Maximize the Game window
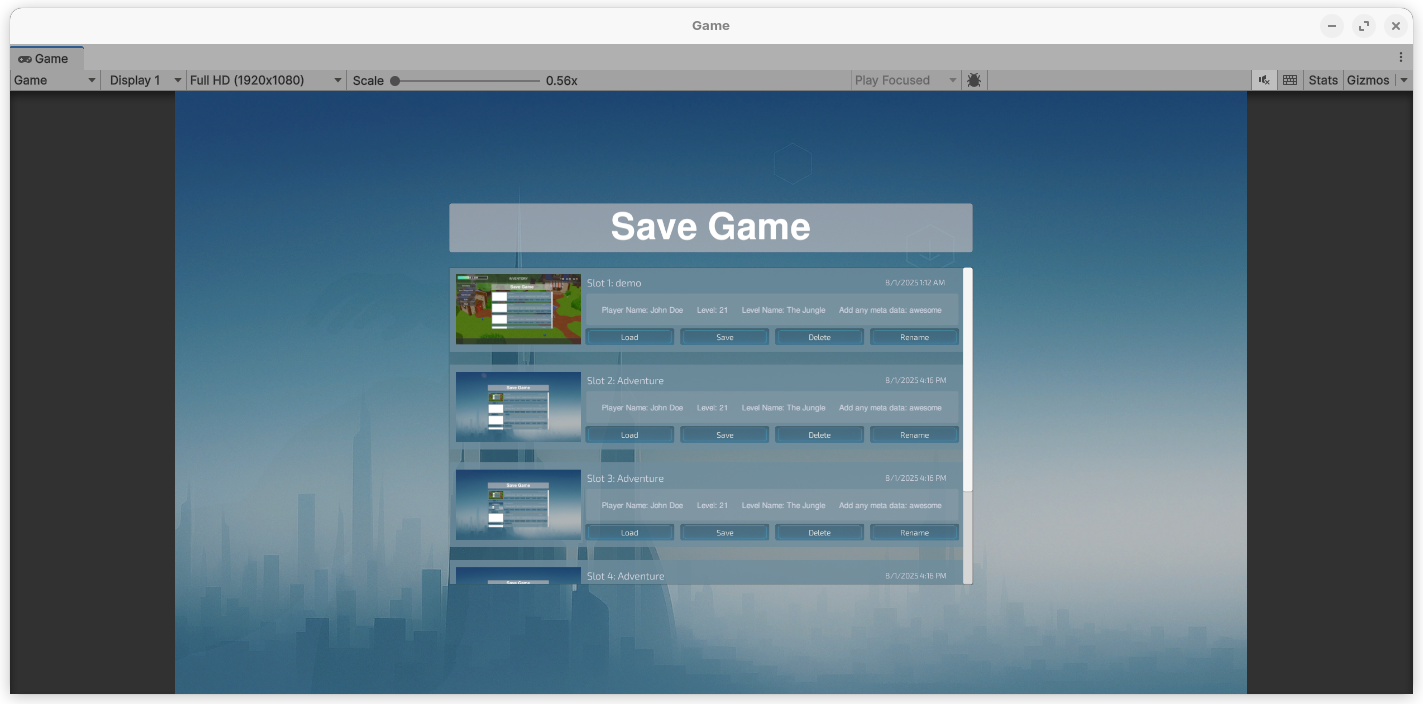The height and width of the screenshot is (704, 1423). pyautogui.click(x=1363, y=26)
